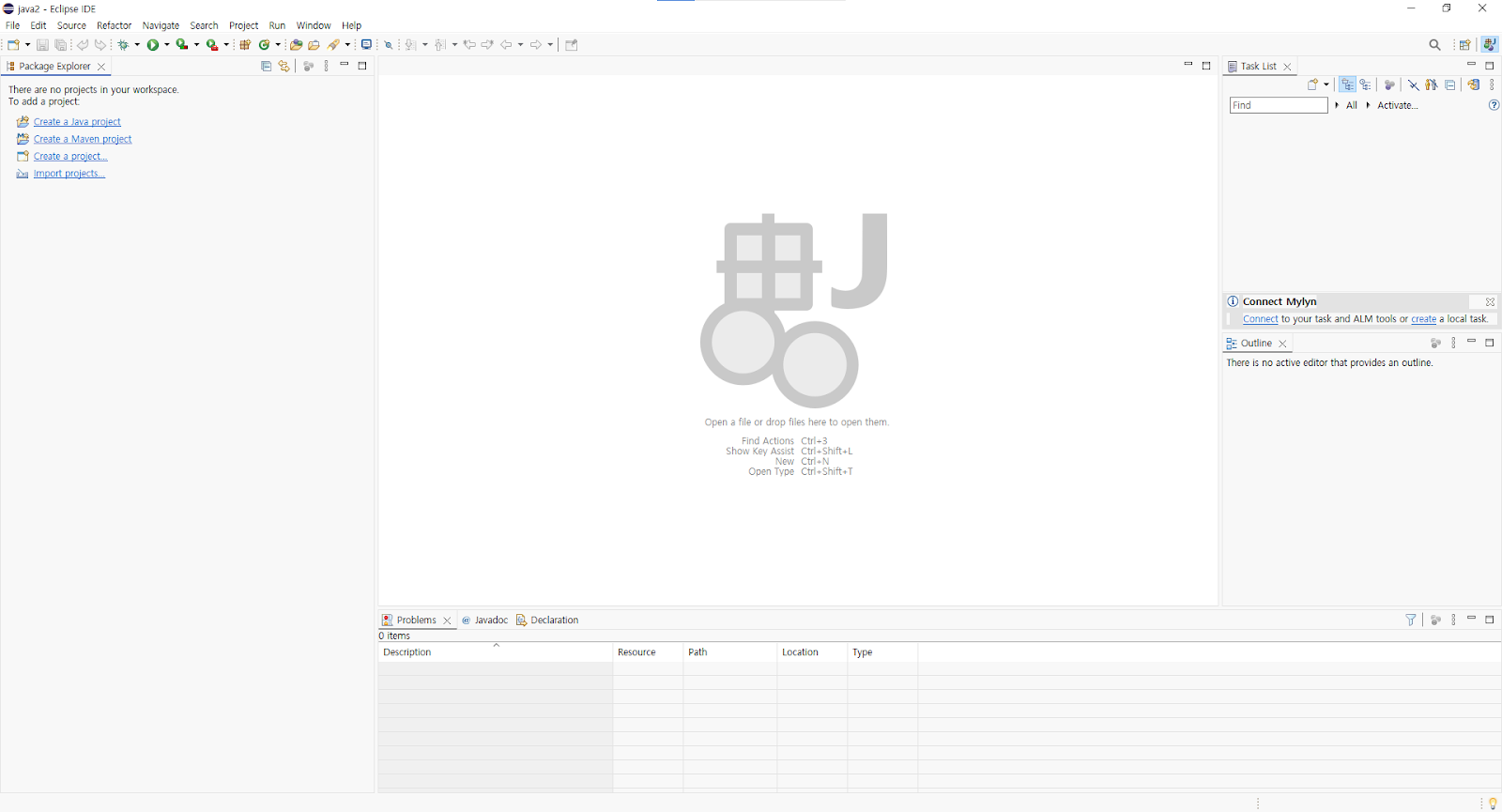Toggle Focus on Workweek in Task List

tap(1389, 84)
